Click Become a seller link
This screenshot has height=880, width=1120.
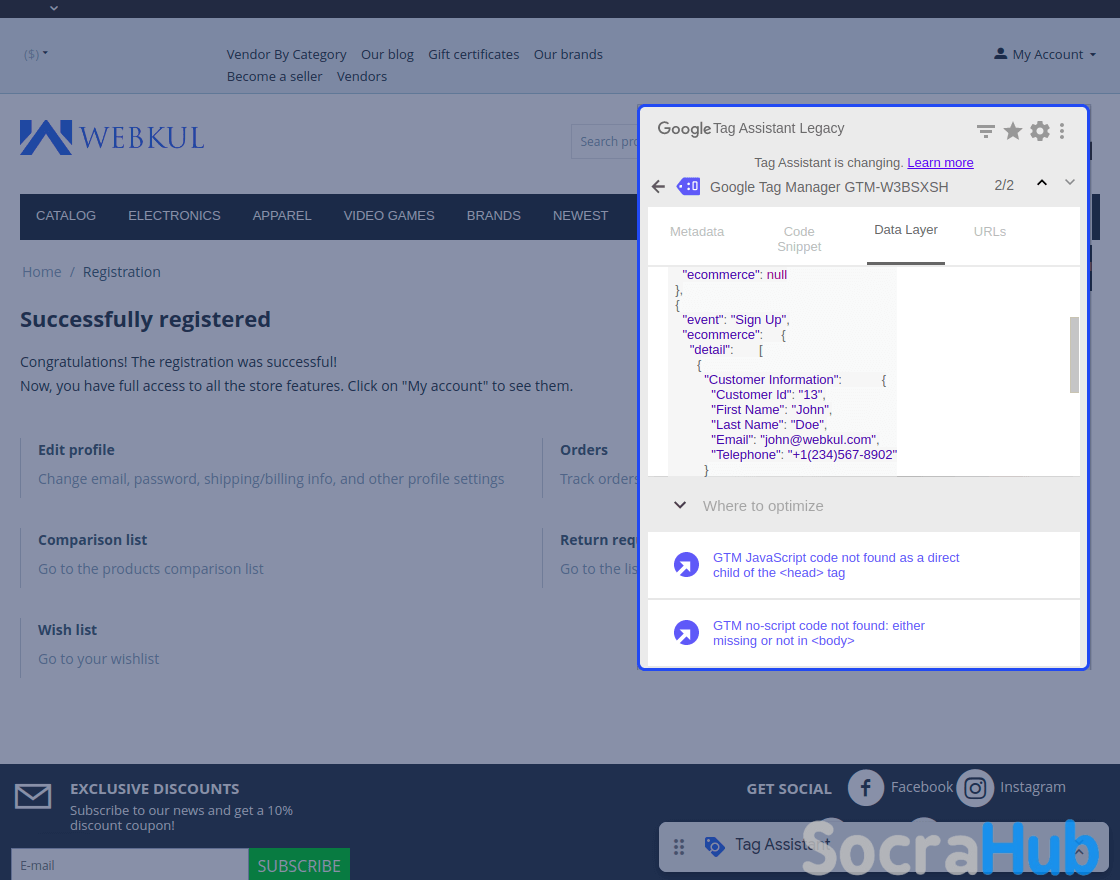click(x=274, y=76)
